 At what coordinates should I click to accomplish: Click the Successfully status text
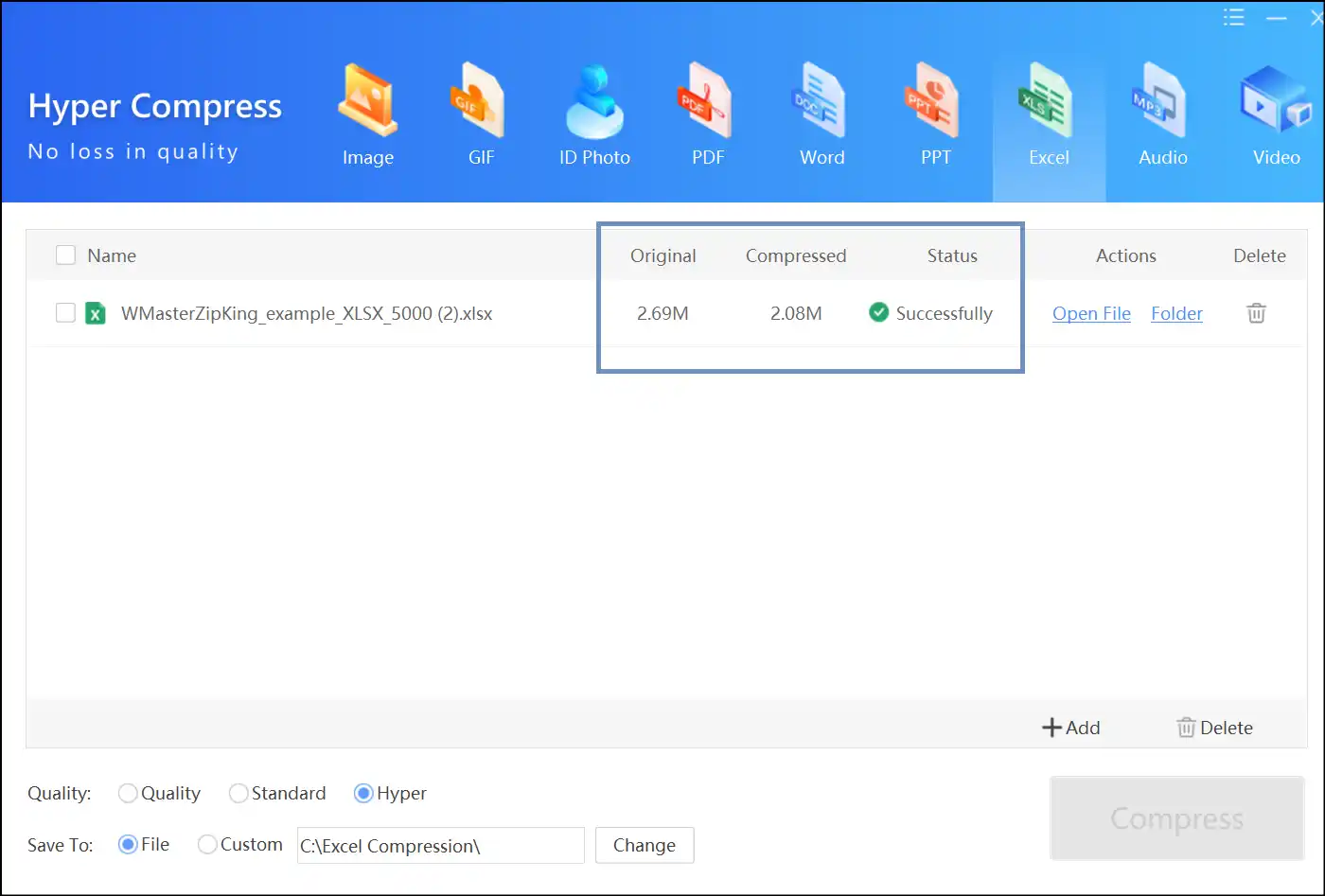point(945,313)
